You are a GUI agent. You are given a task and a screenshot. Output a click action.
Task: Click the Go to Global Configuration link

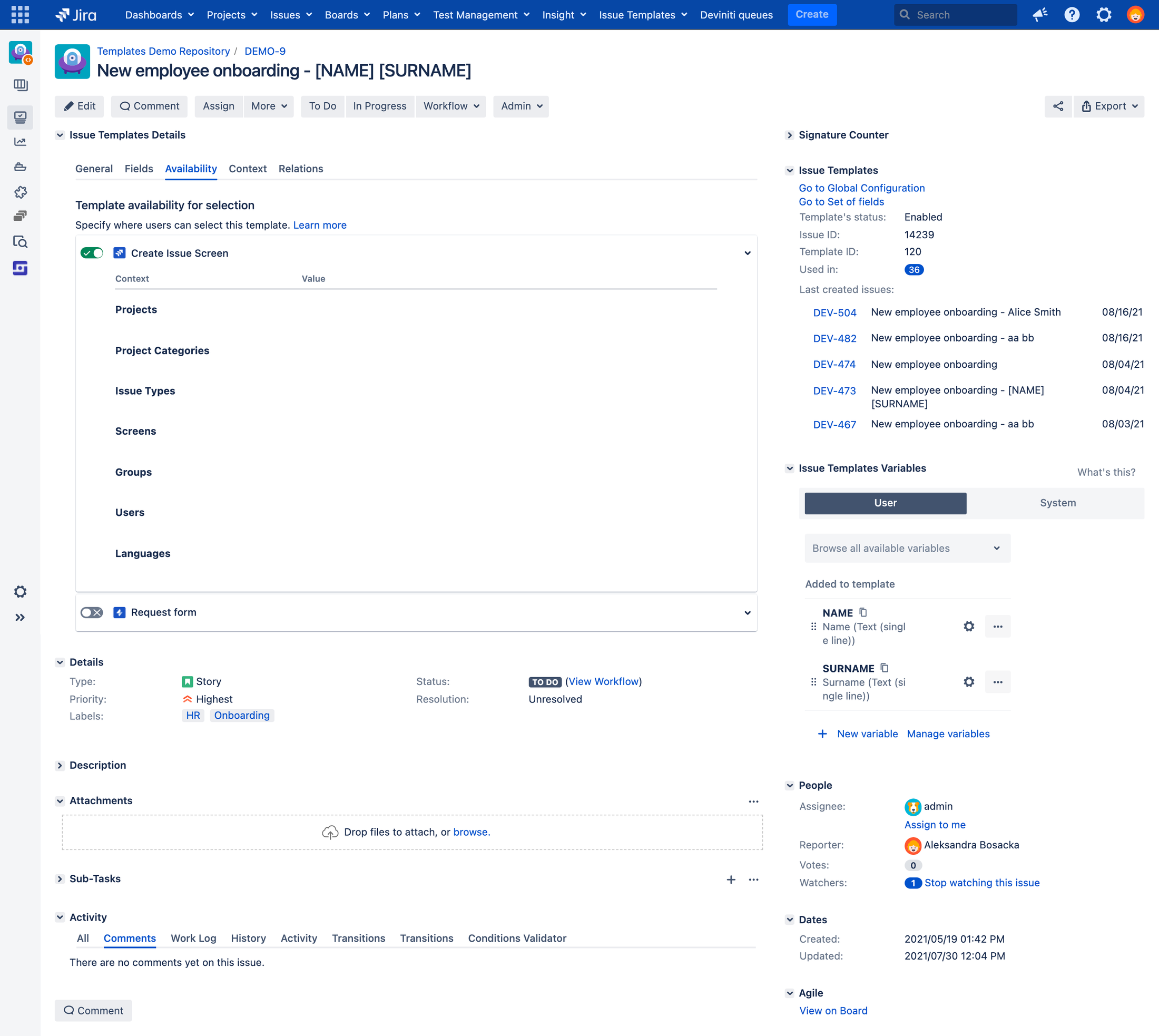[861, 188]
